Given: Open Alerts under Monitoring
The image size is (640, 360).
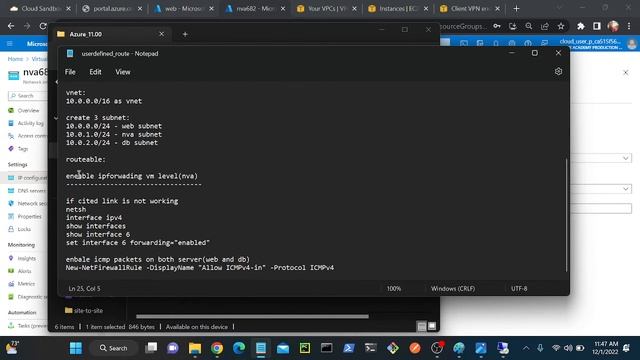Looking at the screenshot, I should tap(24, 271).
